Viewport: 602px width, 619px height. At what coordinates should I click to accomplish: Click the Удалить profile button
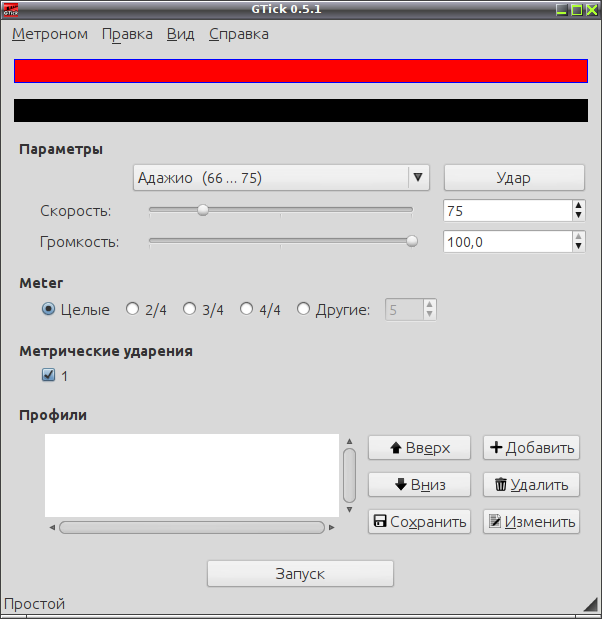click(x=531, y=484)
